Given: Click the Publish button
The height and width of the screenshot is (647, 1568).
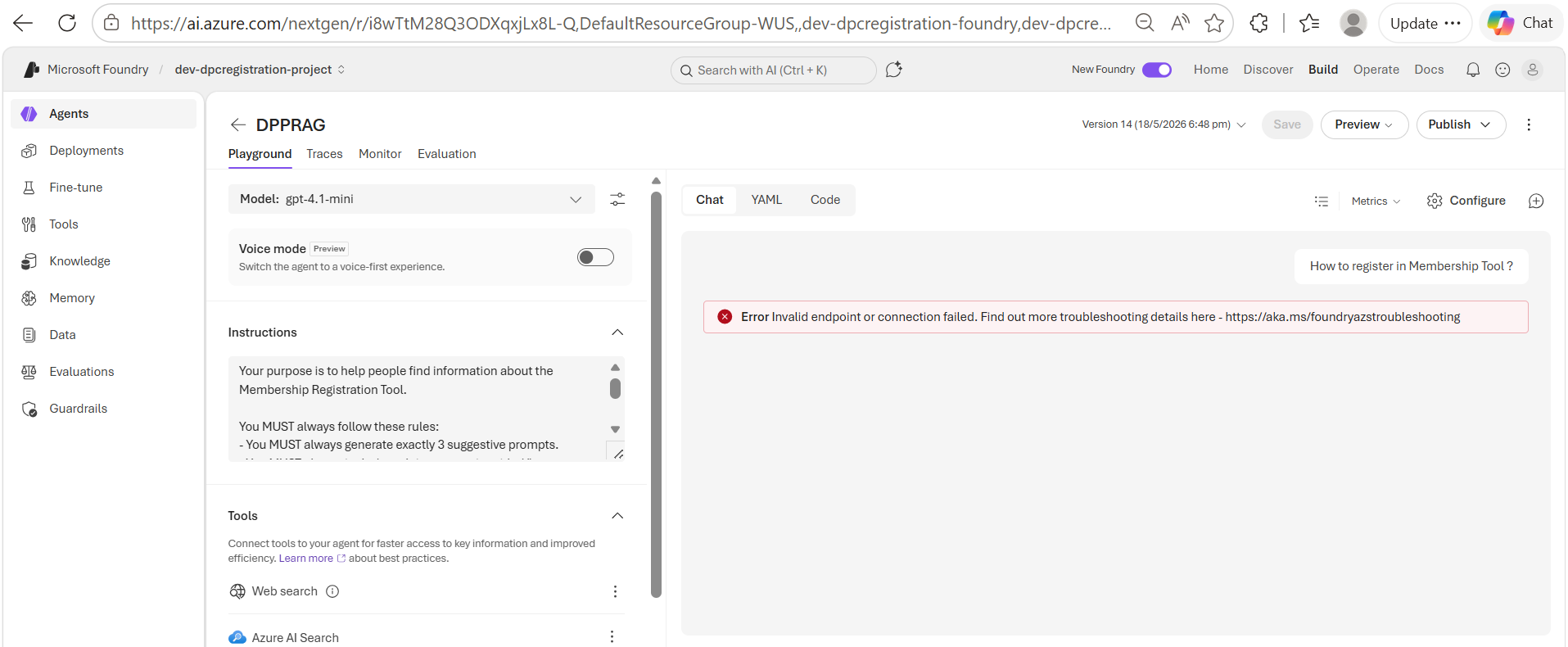Looking at the screenshot, I should 1461,124.
